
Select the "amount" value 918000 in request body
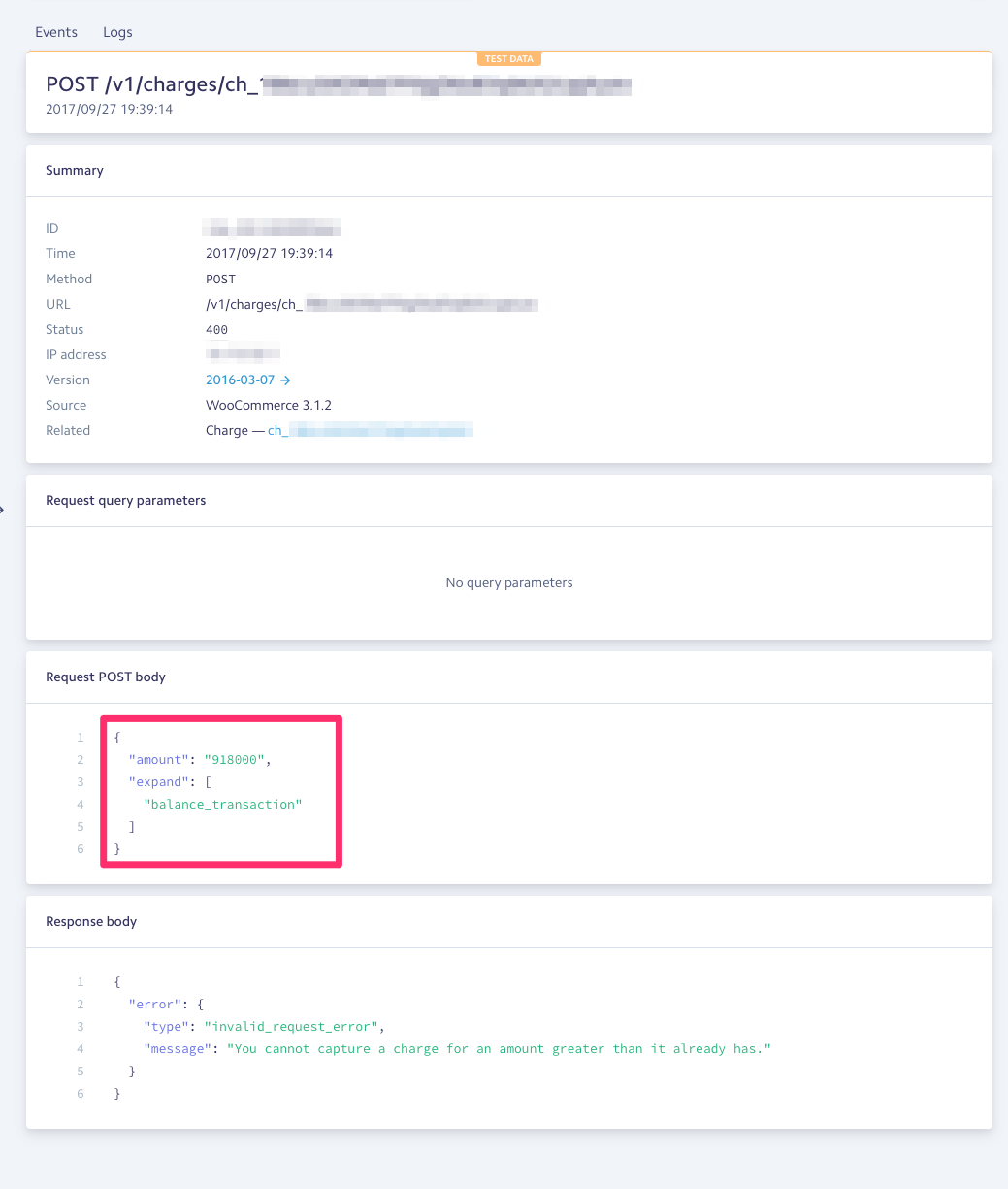[x=234, y=759]
